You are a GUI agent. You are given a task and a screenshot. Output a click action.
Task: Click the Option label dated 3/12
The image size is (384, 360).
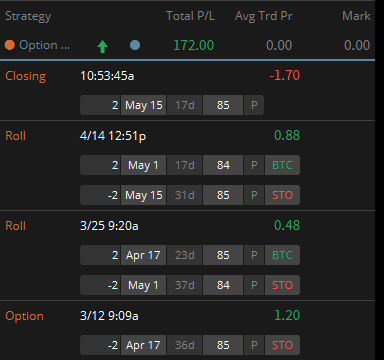24,316
